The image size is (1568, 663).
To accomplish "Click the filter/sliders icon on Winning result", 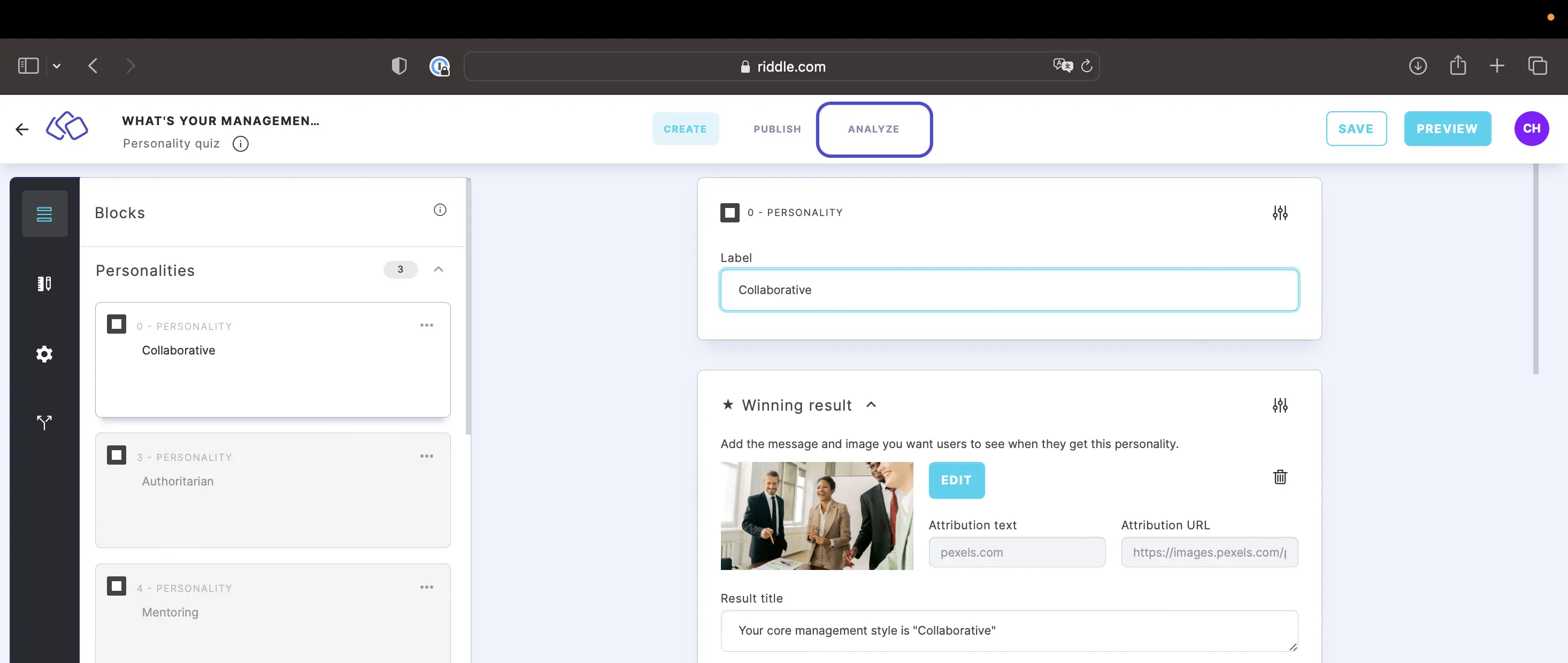I will tap(1280, 405).
